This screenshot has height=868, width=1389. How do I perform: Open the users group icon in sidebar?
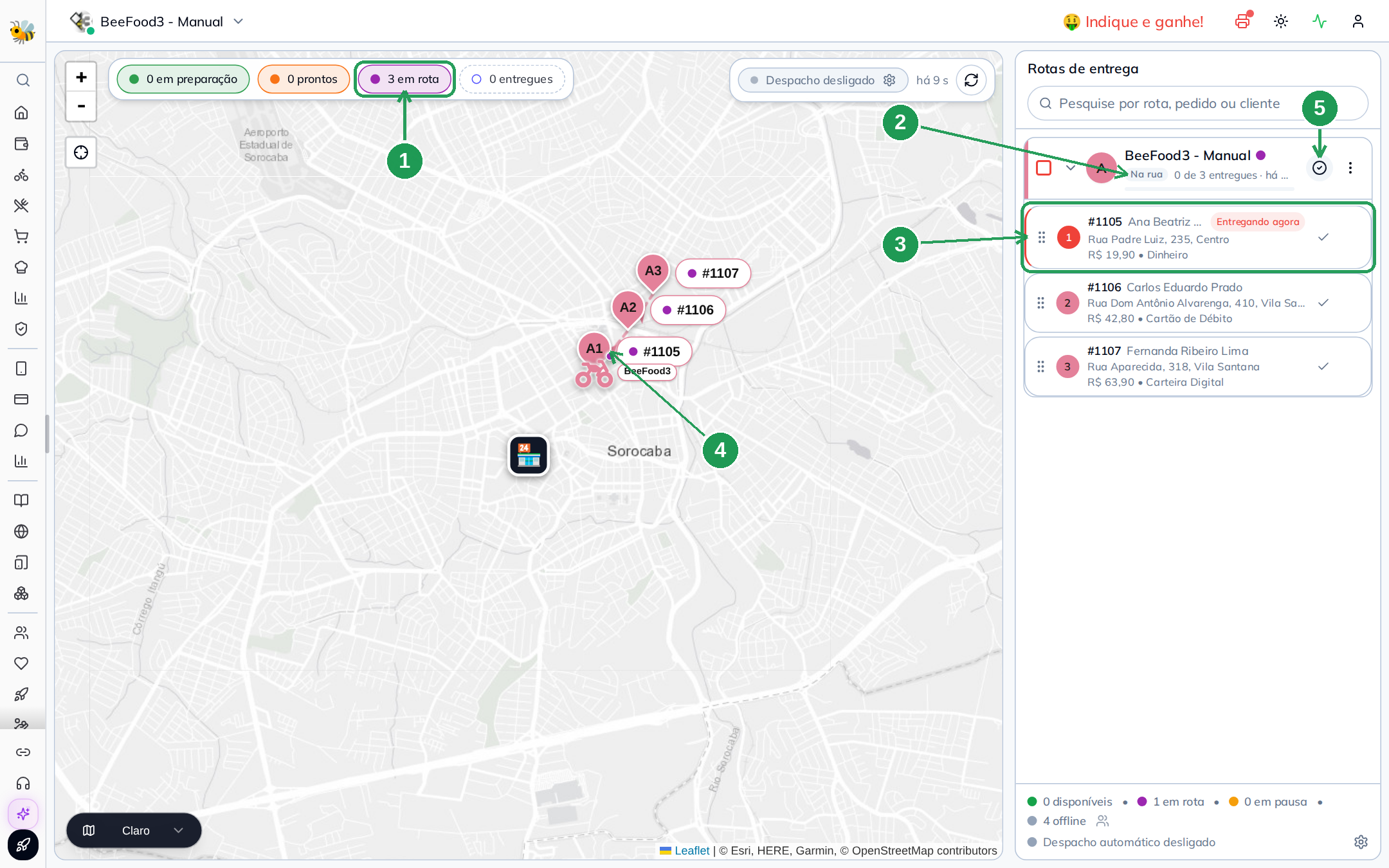click(21, 633)
